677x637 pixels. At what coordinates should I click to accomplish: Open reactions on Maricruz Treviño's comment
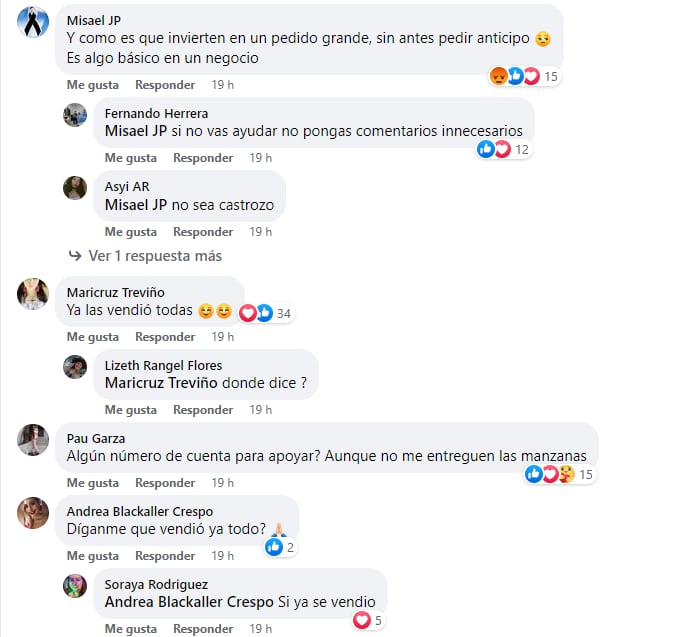pyautogui.click(x=266, y=313)
